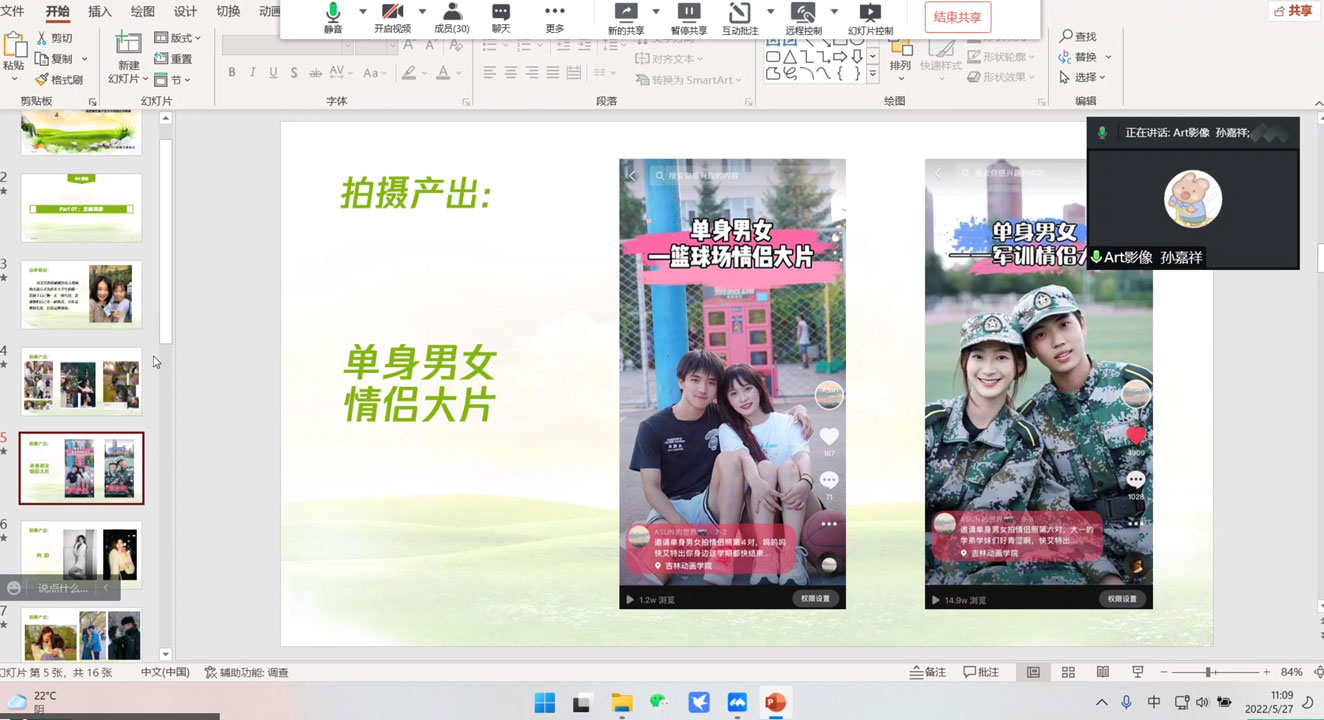Click the interactive annotation (互动批注) icon
This screenshot has height=720, width=1324.
pos(739,17)
